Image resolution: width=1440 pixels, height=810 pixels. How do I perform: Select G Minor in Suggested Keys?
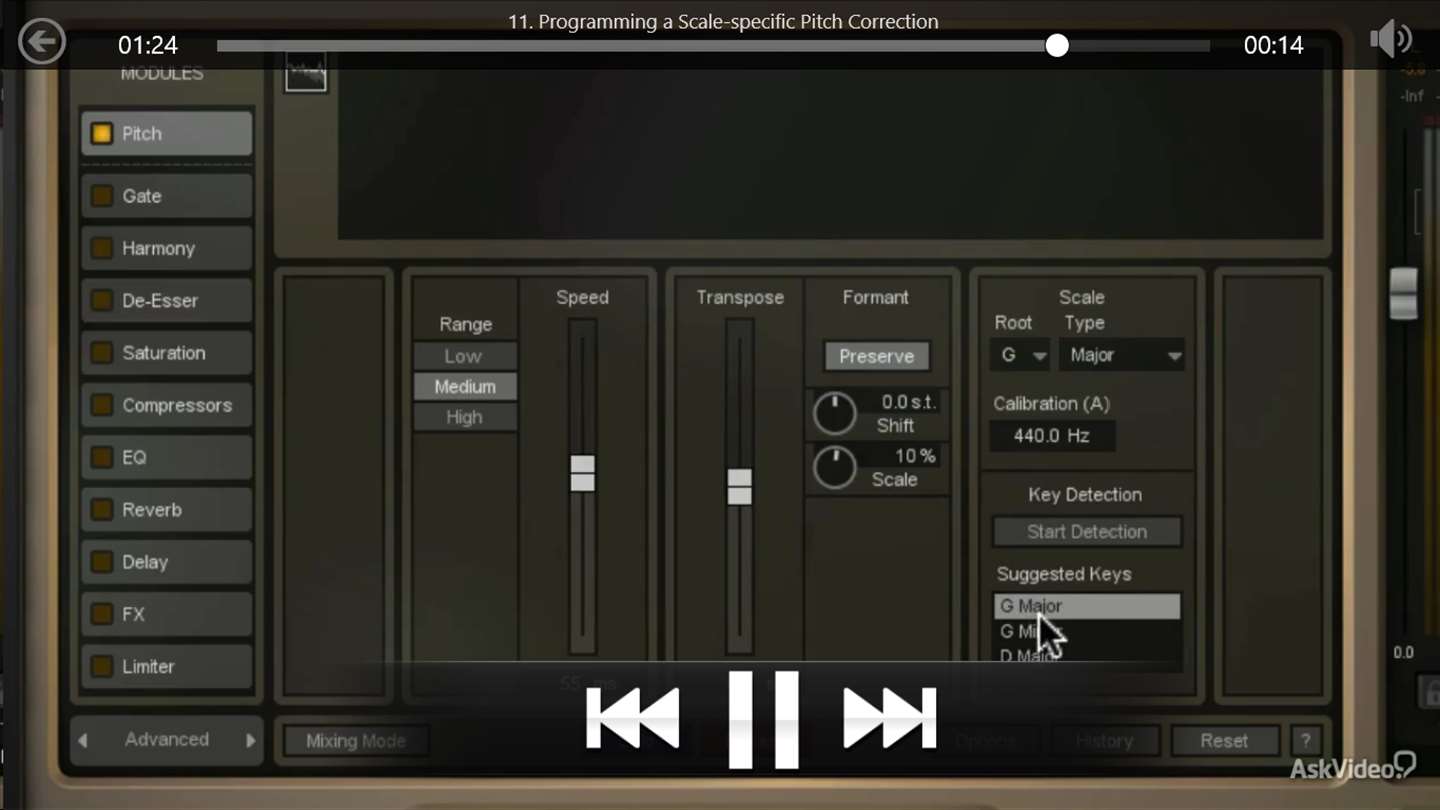tap(1087, 632)
